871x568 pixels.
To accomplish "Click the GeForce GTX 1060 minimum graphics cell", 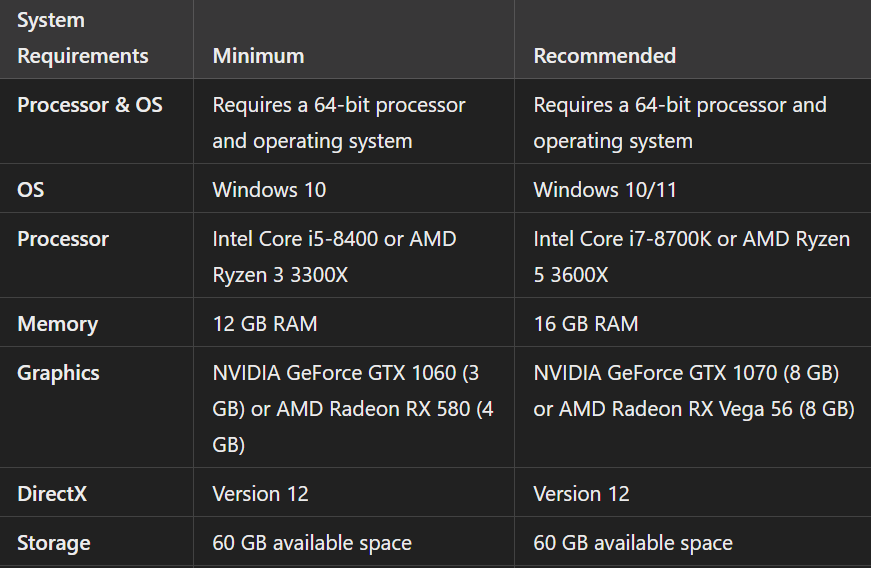I will point(345,408).
